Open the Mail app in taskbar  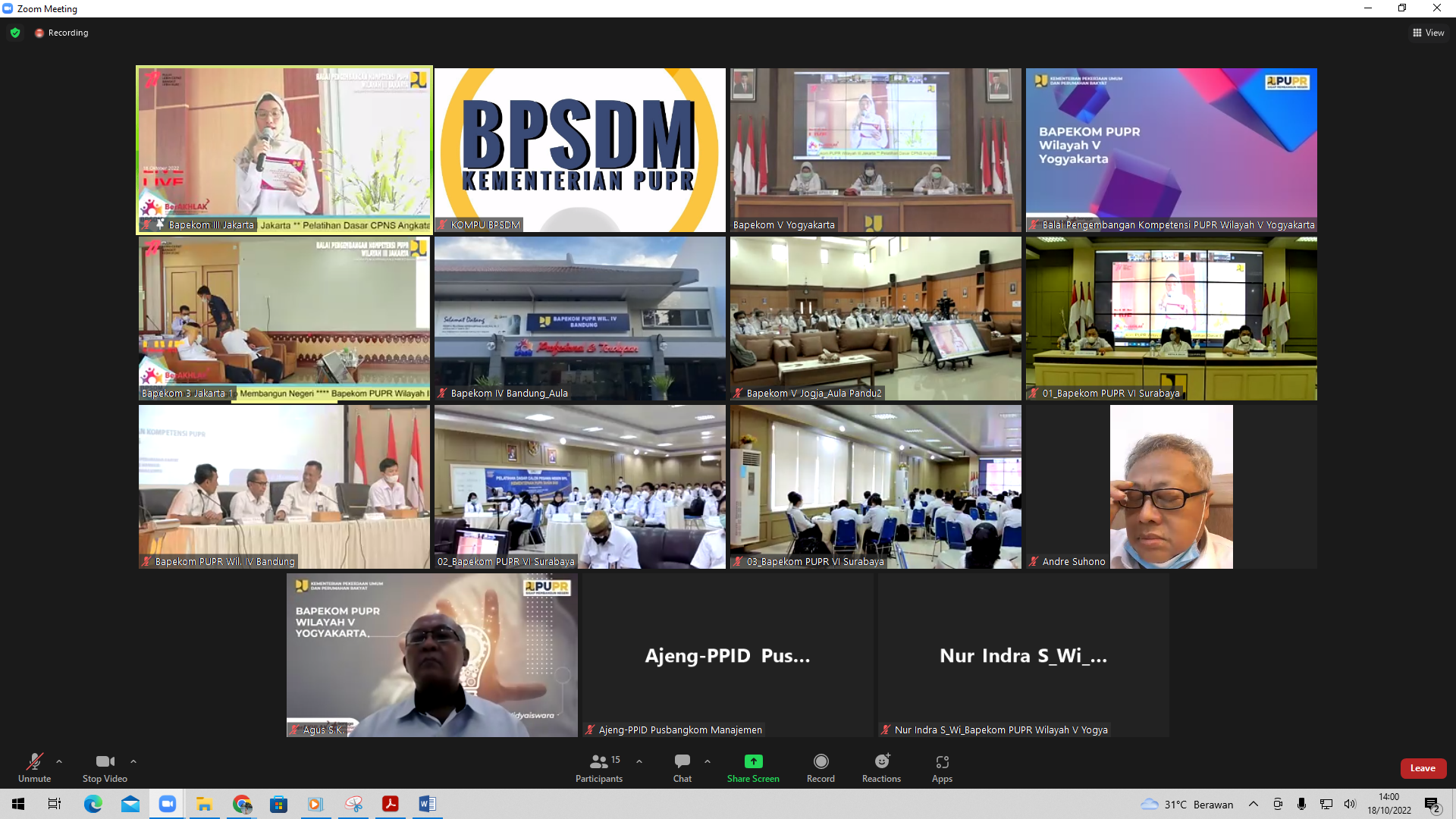coord(130,804)
